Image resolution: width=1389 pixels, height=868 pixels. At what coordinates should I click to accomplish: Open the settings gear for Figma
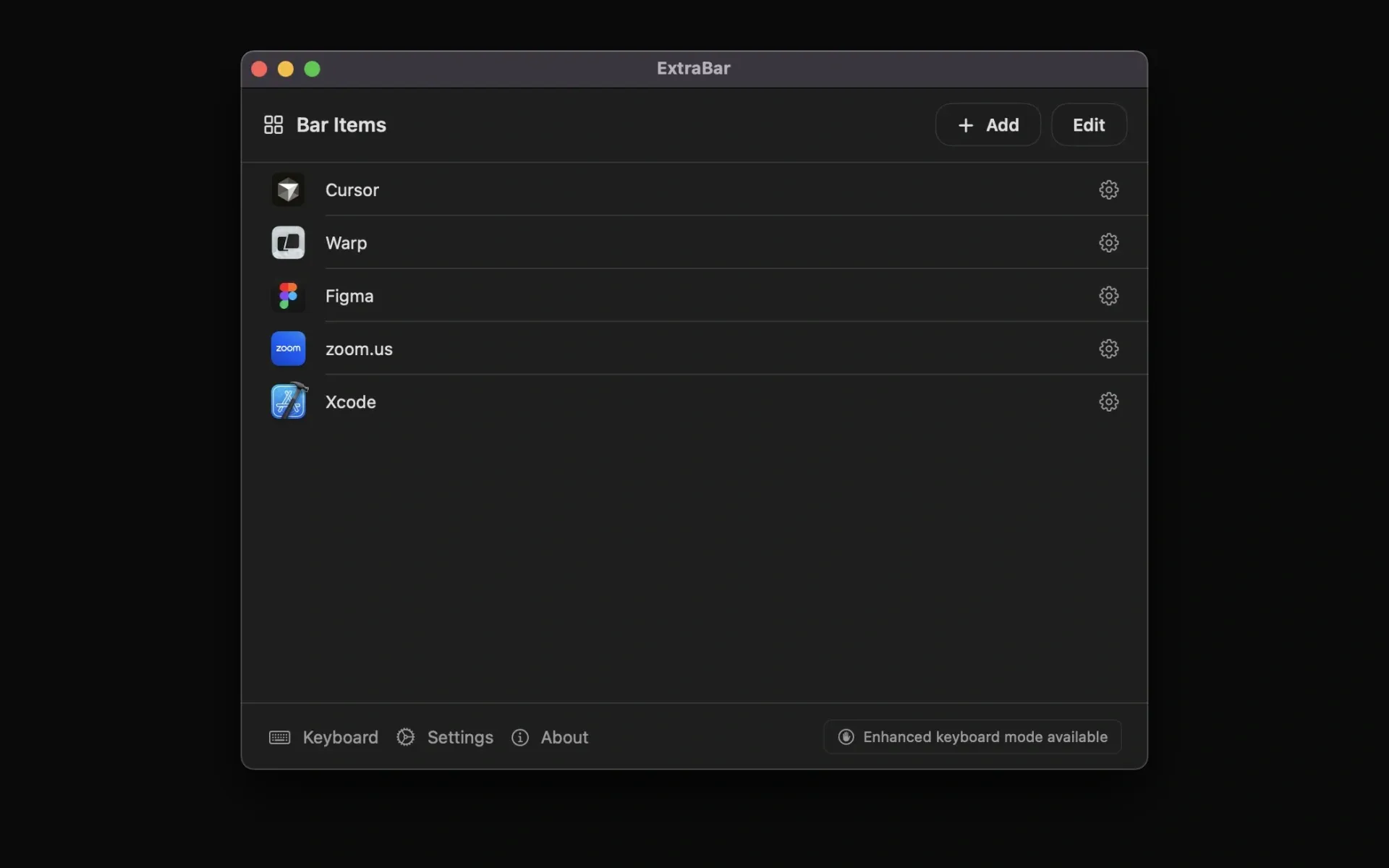click(1108, 295)
